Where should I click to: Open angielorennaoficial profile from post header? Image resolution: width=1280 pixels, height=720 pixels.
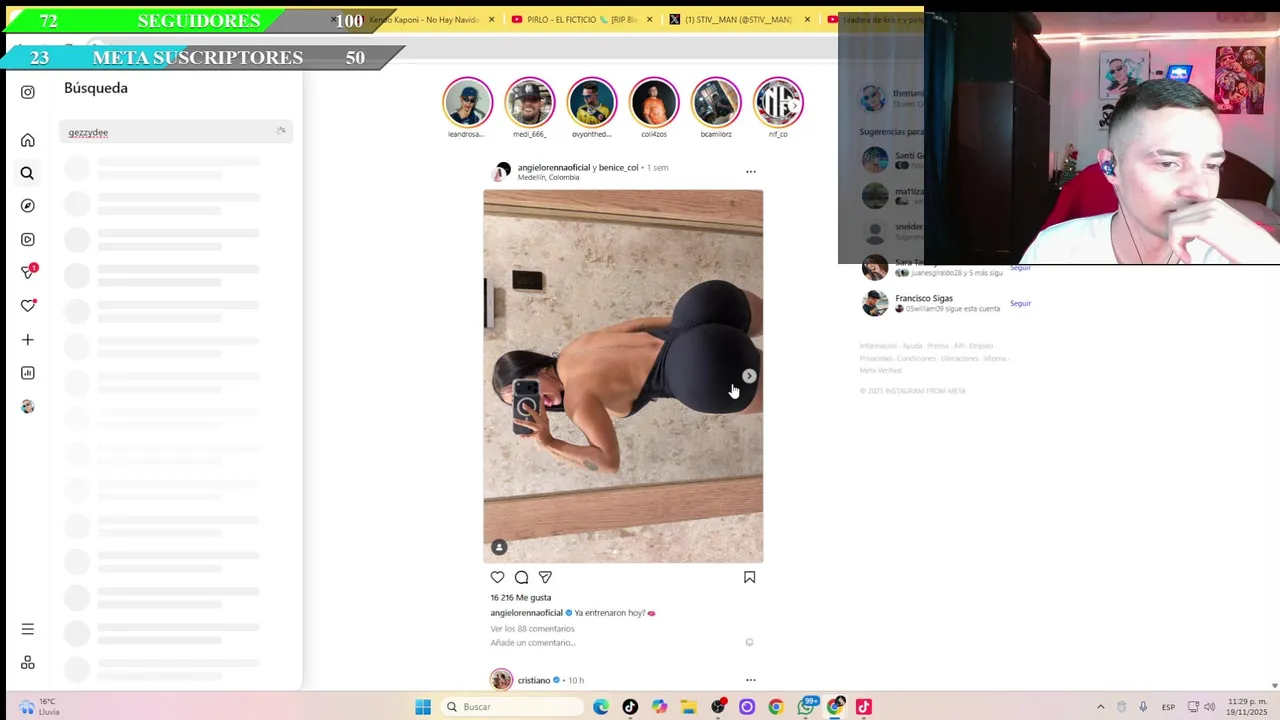[x=554, y=167]
